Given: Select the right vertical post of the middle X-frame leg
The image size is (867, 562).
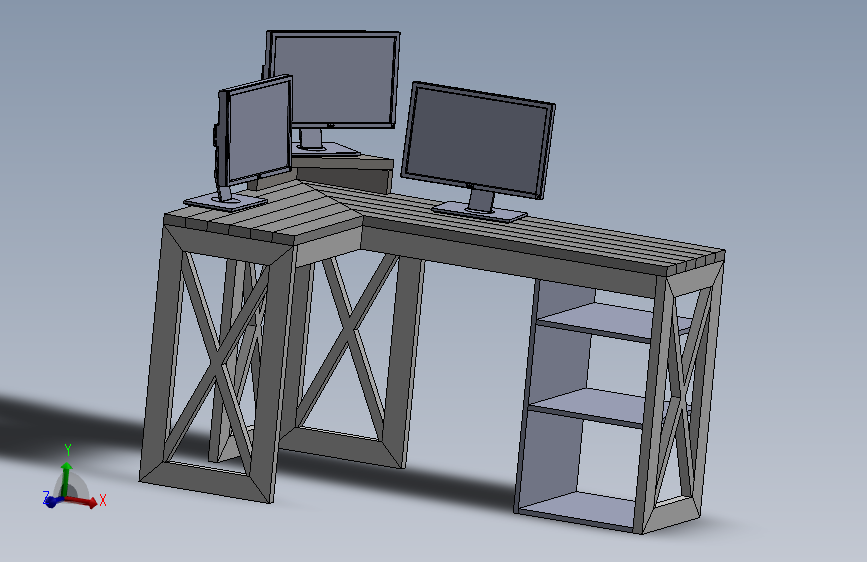Looking at the screenshot, I should pyautogui.click(x=404, y=362).
